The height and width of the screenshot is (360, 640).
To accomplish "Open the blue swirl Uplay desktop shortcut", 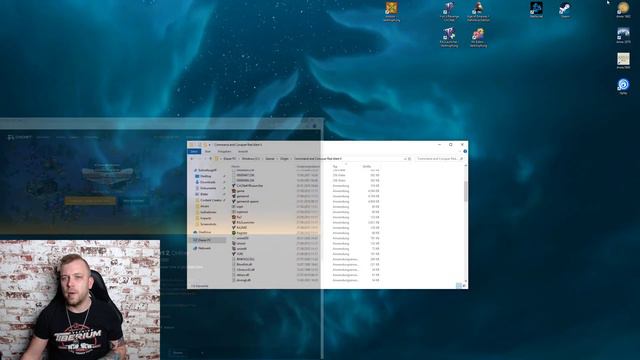I will (623, 87).
